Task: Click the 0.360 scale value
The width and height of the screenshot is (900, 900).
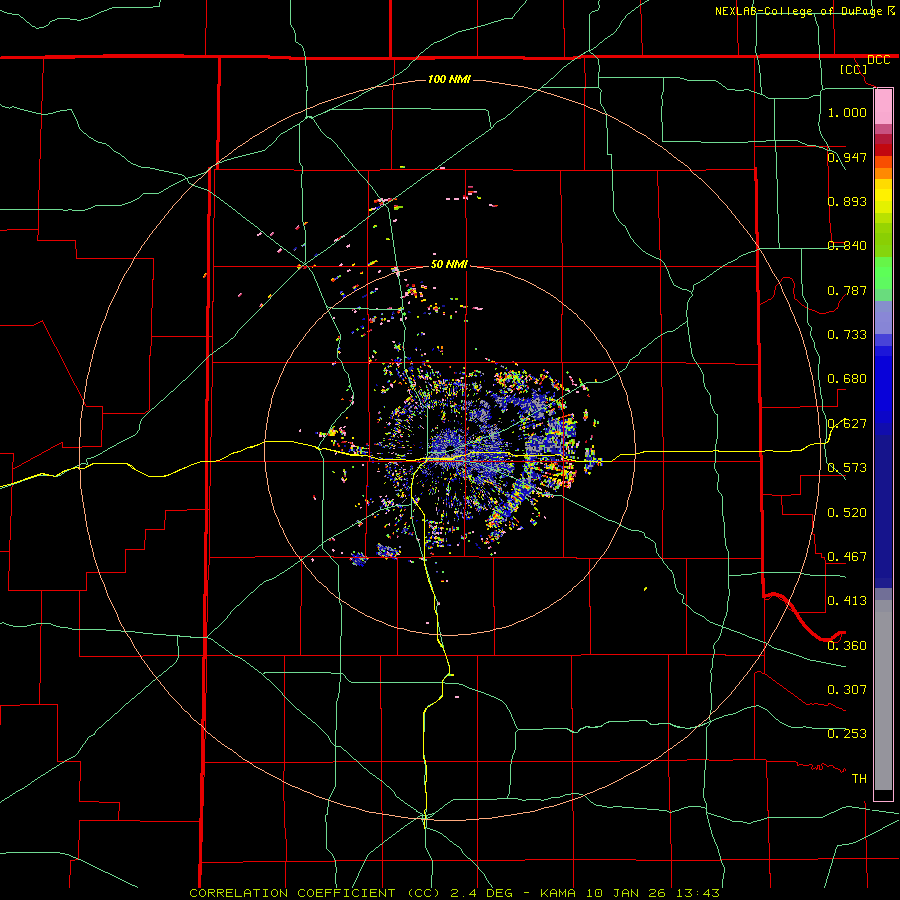Action: pos(847,645)
